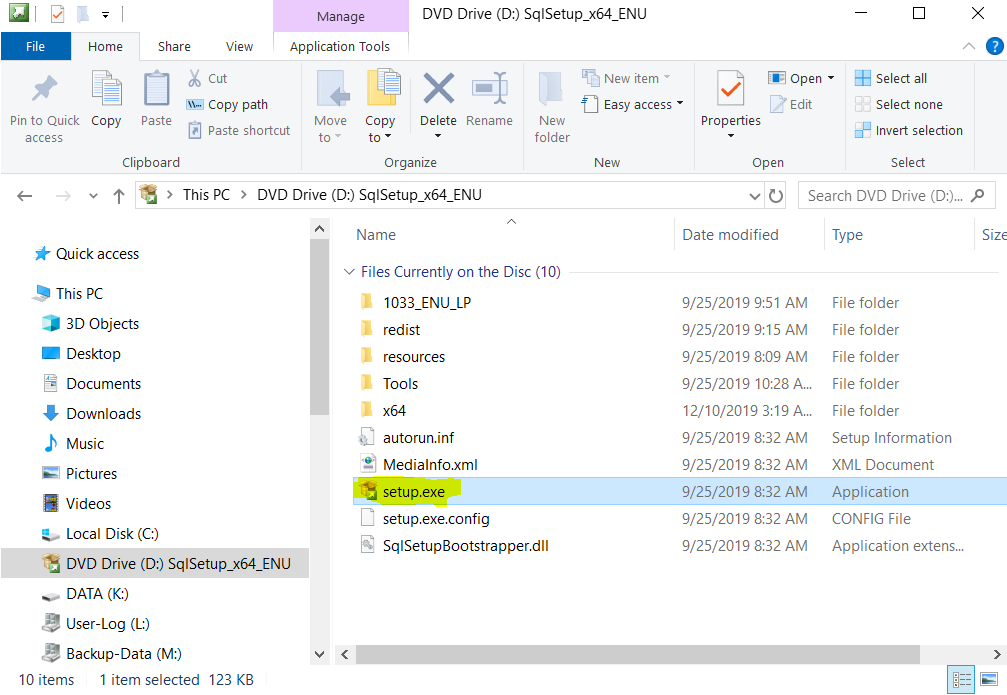Click the Properties quick access toolbar icon
The width and height of the screenshot is (1007, 695).
[x=57, y=13]
